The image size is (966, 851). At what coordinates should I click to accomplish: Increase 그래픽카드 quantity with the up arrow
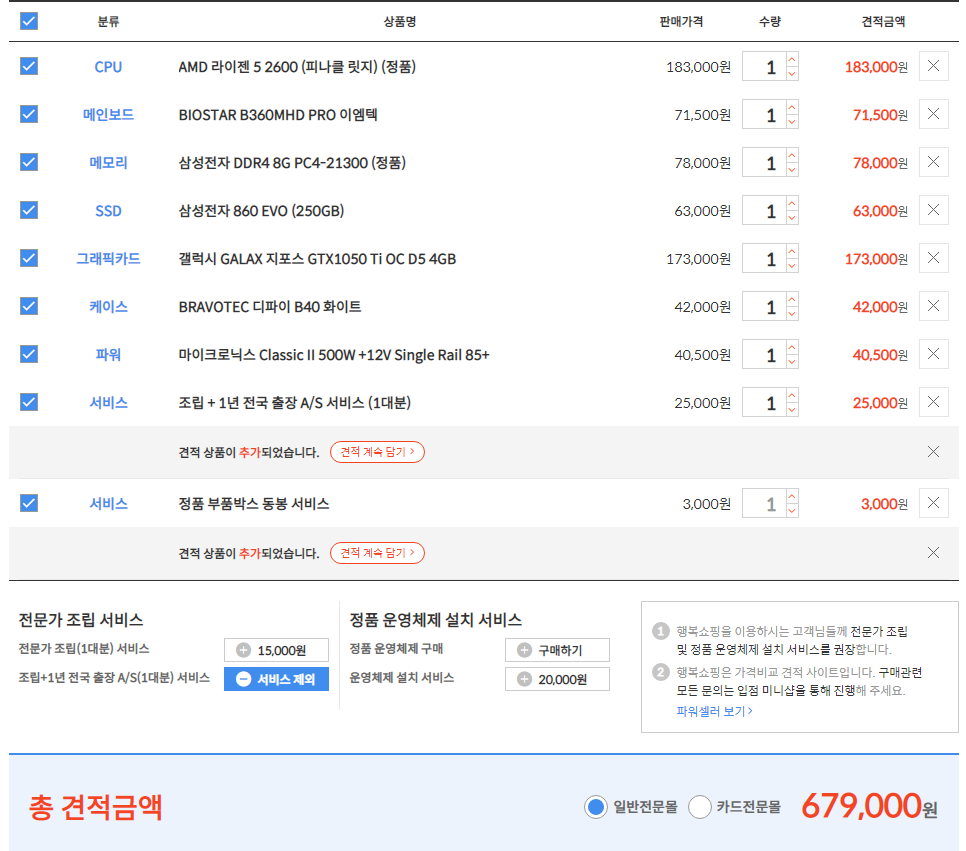[x=792, y=251]
